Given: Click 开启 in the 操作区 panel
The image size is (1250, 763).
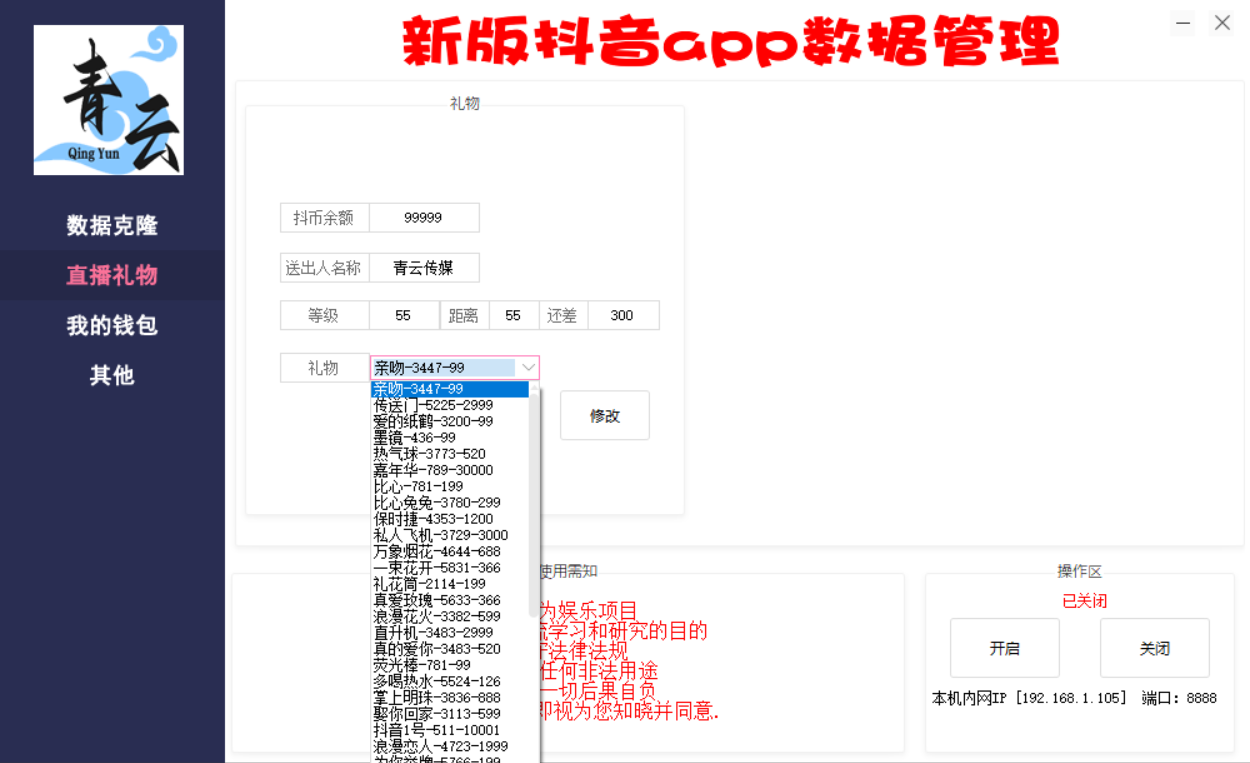Looking at the screenshot, I should pos(1005,648).
